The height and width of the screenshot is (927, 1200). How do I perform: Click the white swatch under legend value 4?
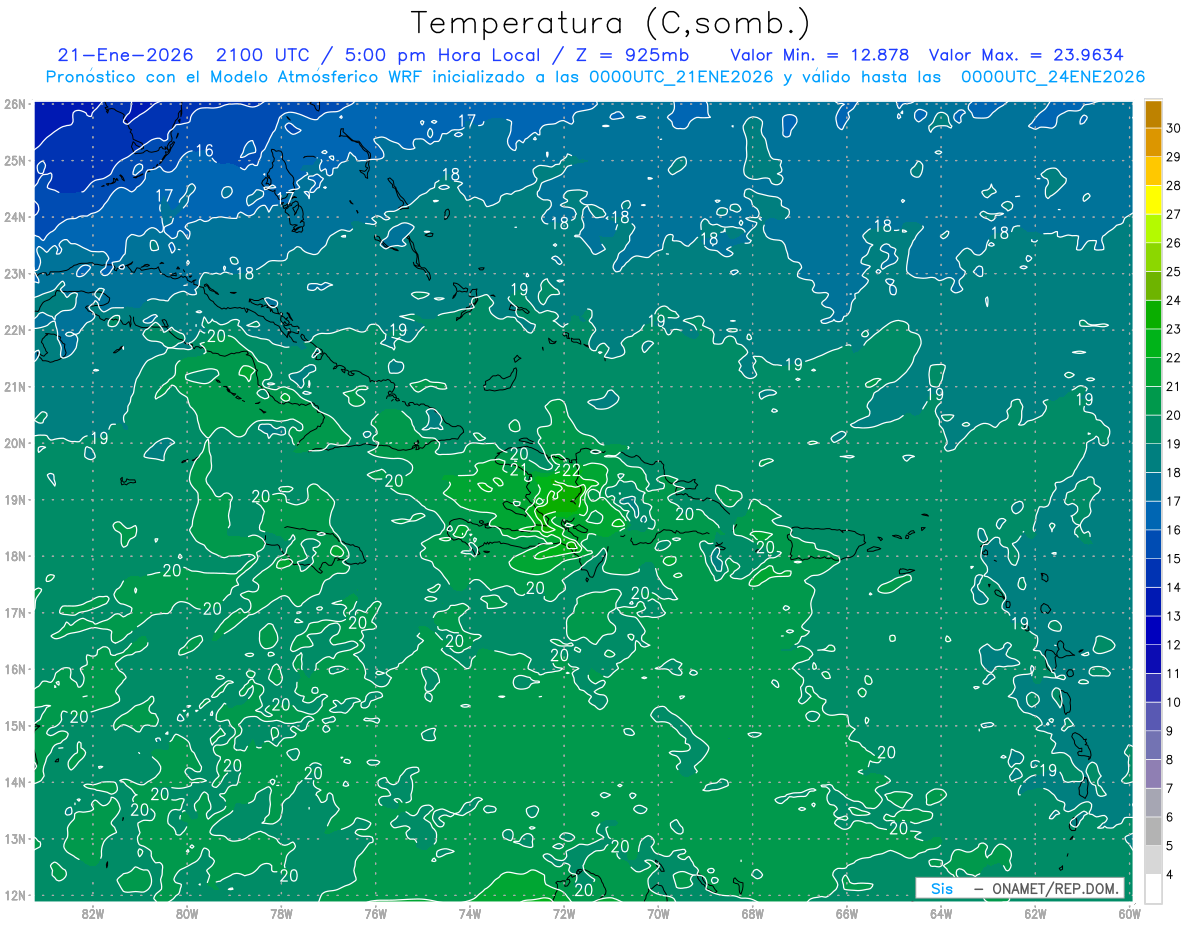pyautogui.click(x=1153, y=888)
